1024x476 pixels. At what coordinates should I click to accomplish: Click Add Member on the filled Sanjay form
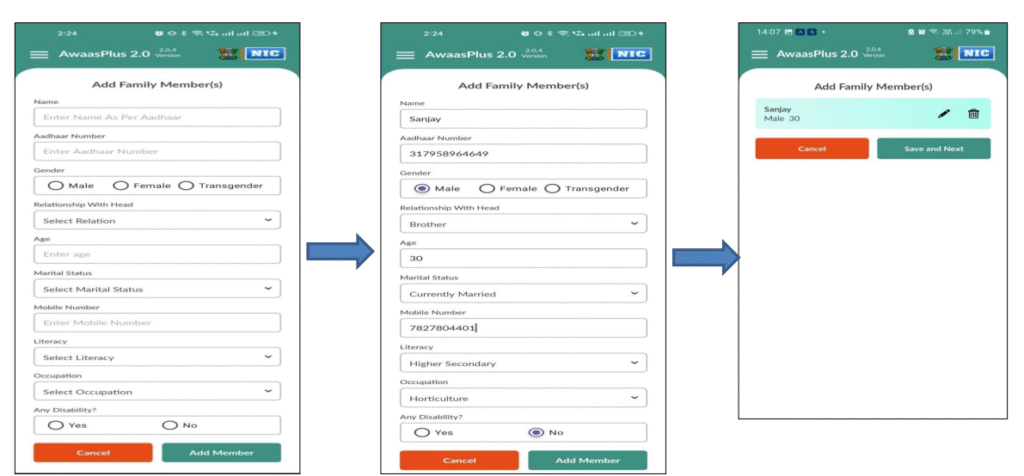[x=588, y=460]
